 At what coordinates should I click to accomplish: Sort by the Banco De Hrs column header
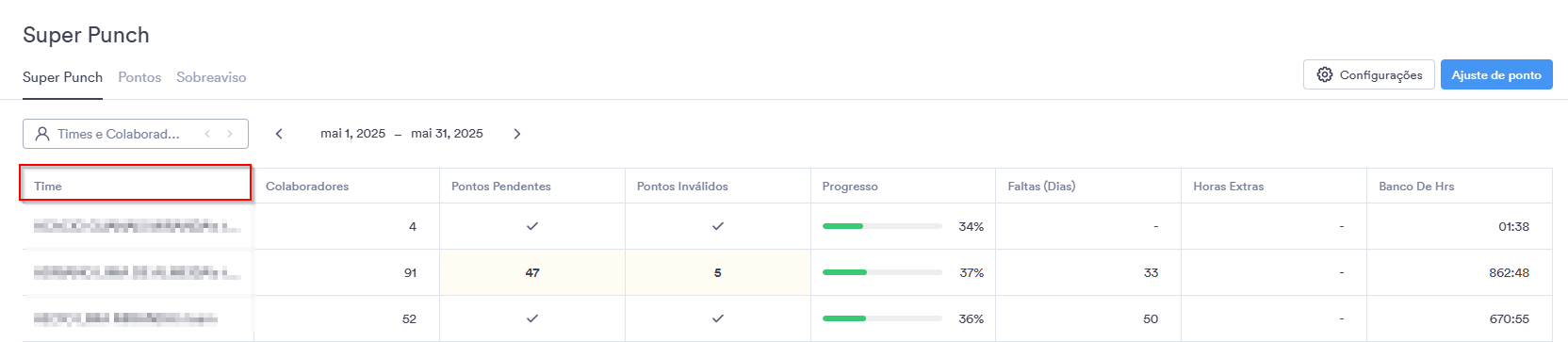click(1416, 187)
